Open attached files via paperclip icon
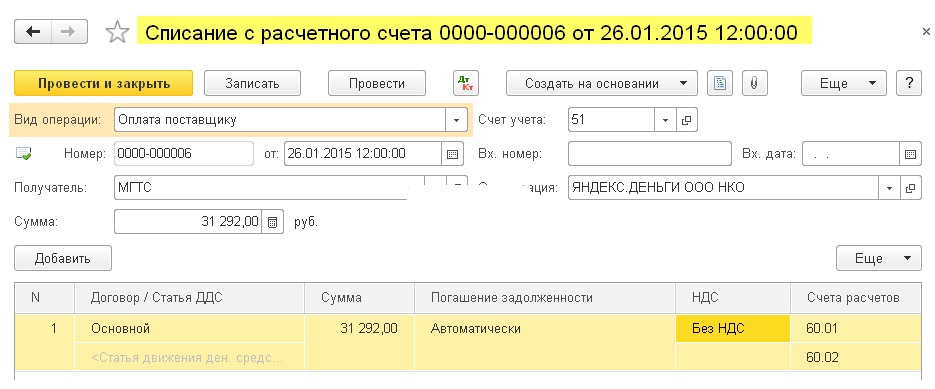The width and height of the screenshot is (935, 389). pos(754,84)
